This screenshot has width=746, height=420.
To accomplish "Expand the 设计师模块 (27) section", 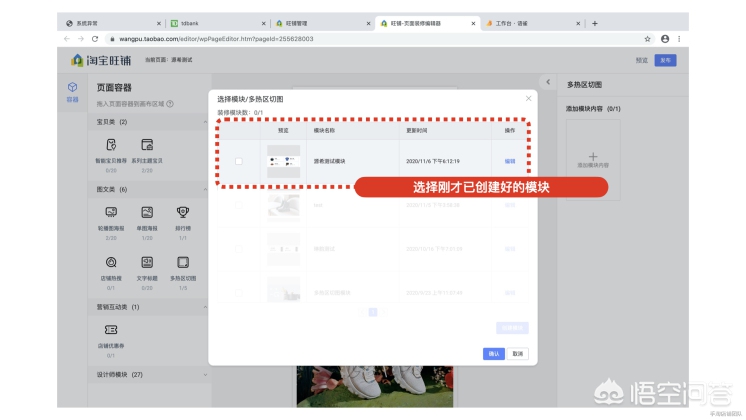I will (x=205, y=375).
